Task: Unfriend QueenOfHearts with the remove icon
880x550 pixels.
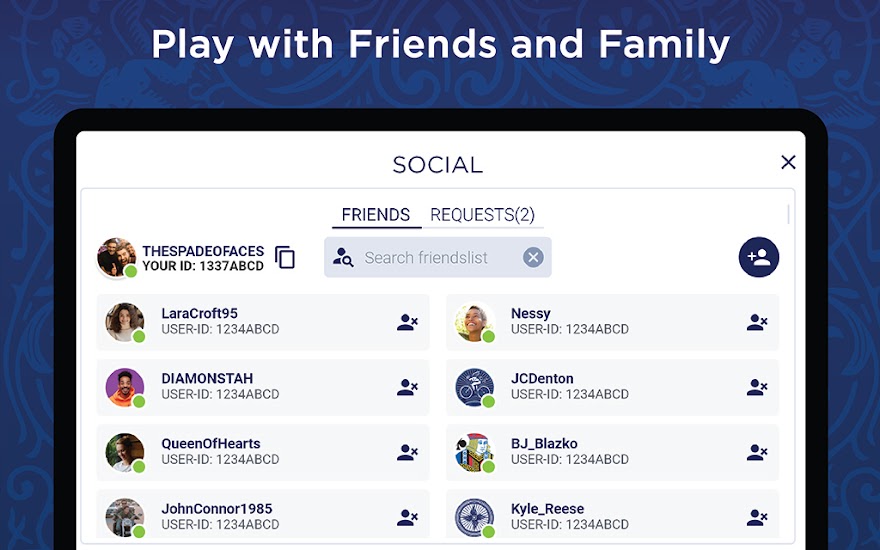Action: (x=407, y=452)
